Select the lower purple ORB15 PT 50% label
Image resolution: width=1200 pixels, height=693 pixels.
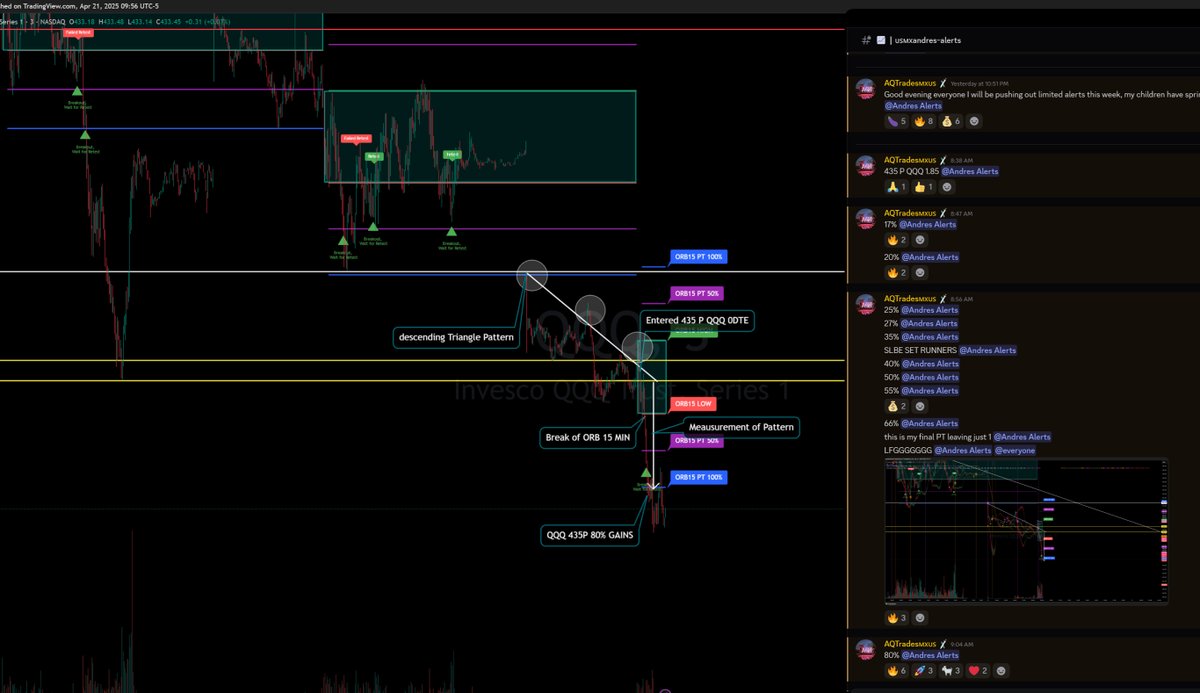696,440
